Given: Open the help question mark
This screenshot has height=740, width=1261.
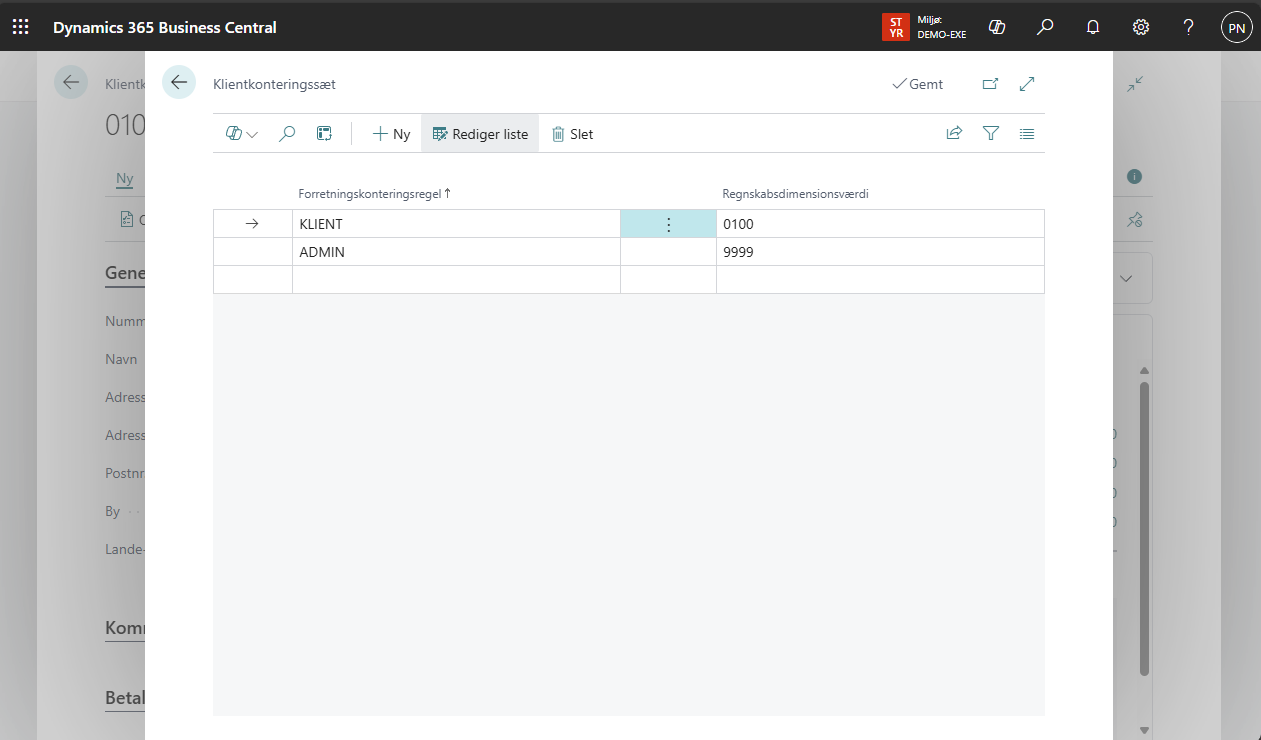Looking at the screenshot, I should click(1188, 27).
